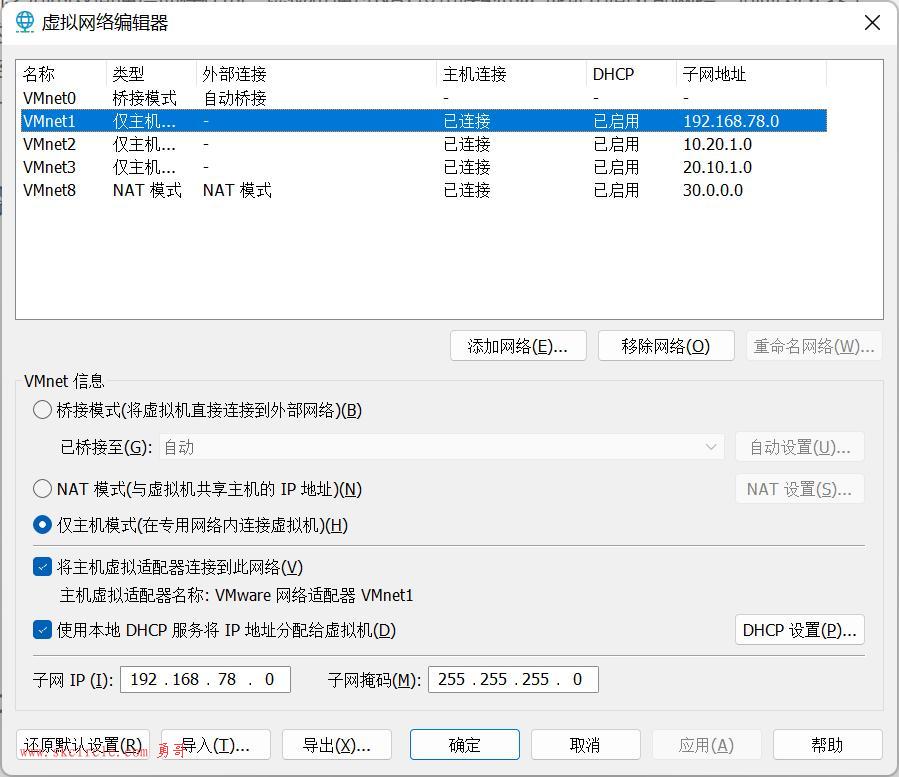Click 导入(T)... button
This screenshot has width=899, height=777.
[216, 745]
